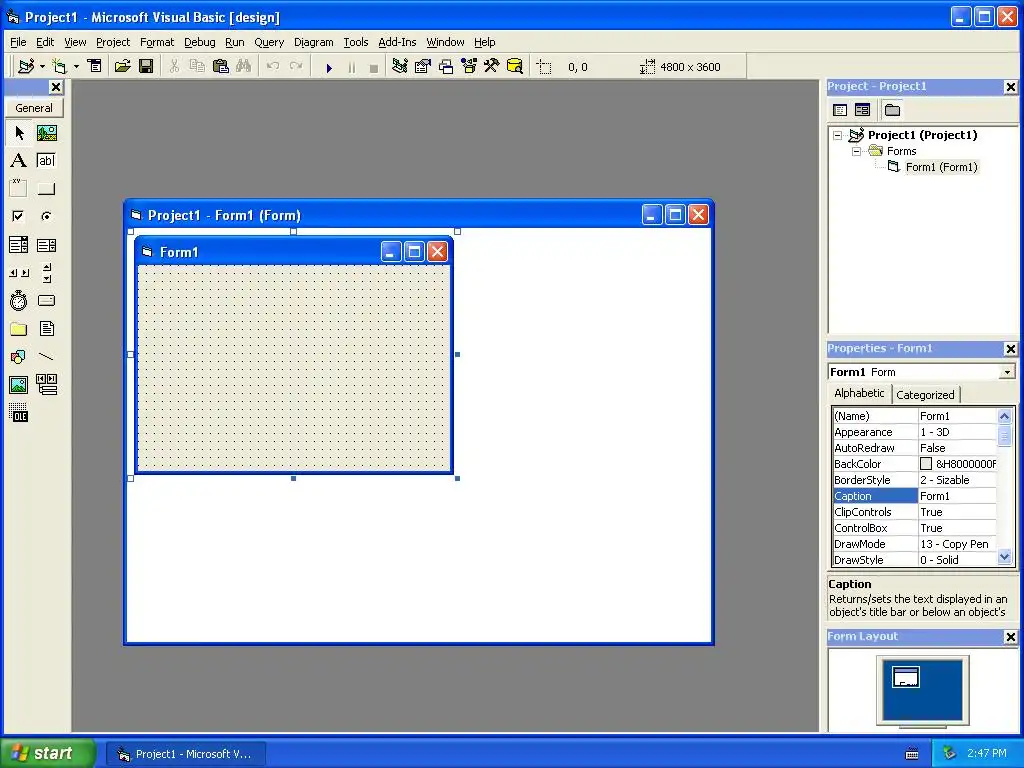Select the ComboBox control in toolbox
Screen dimensions: 1024x768
tap(19, 245)
